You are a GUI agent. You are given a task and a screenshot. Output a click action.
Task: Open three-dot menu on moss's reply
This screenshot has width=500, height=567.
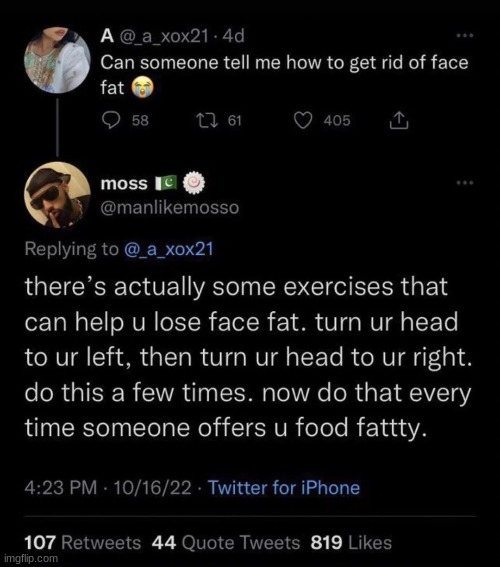[x=465, y=183]
